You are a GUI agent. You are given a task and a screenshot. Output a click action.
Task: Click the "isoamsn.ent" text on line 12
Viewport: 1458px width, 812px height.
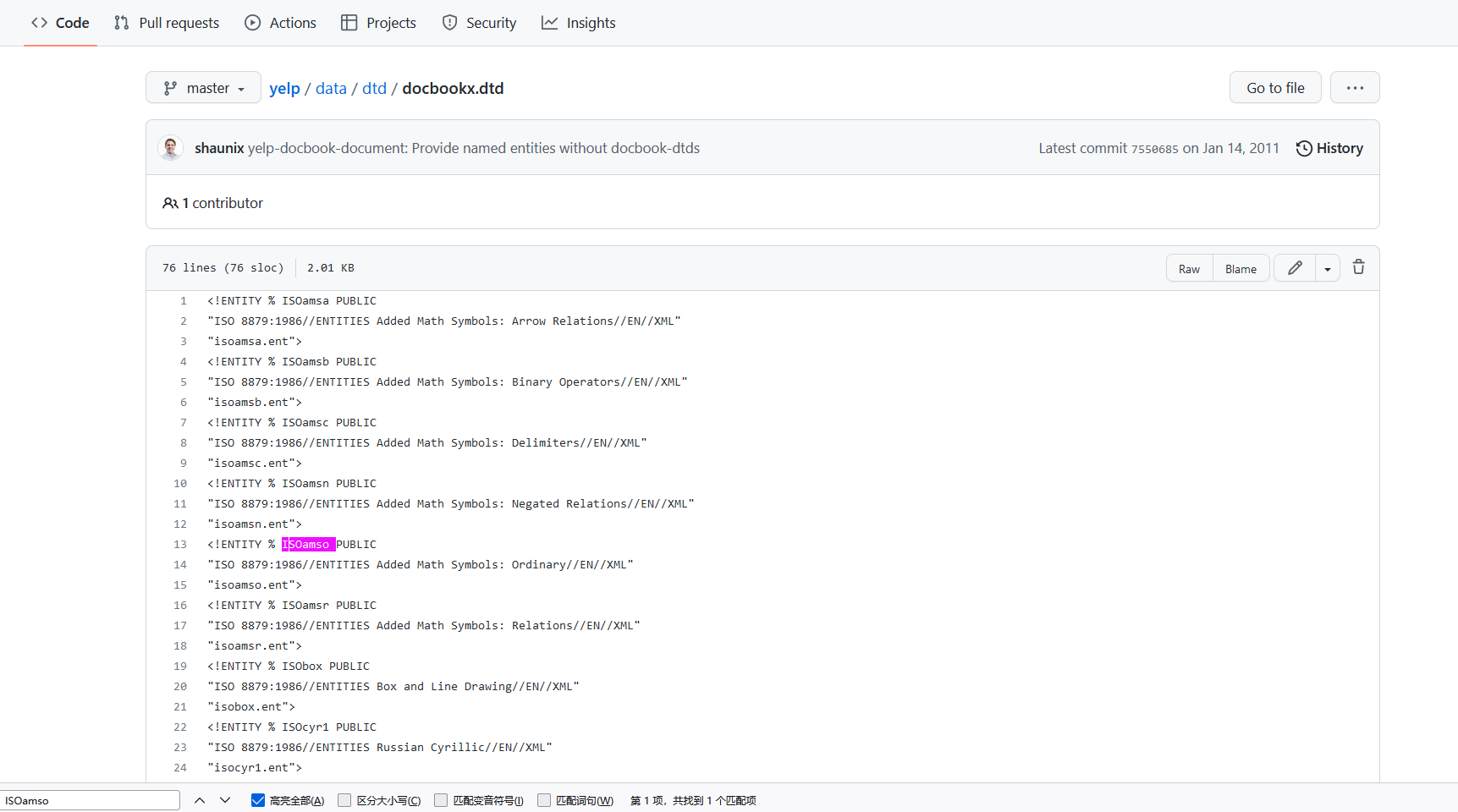(x=255, y=524)
